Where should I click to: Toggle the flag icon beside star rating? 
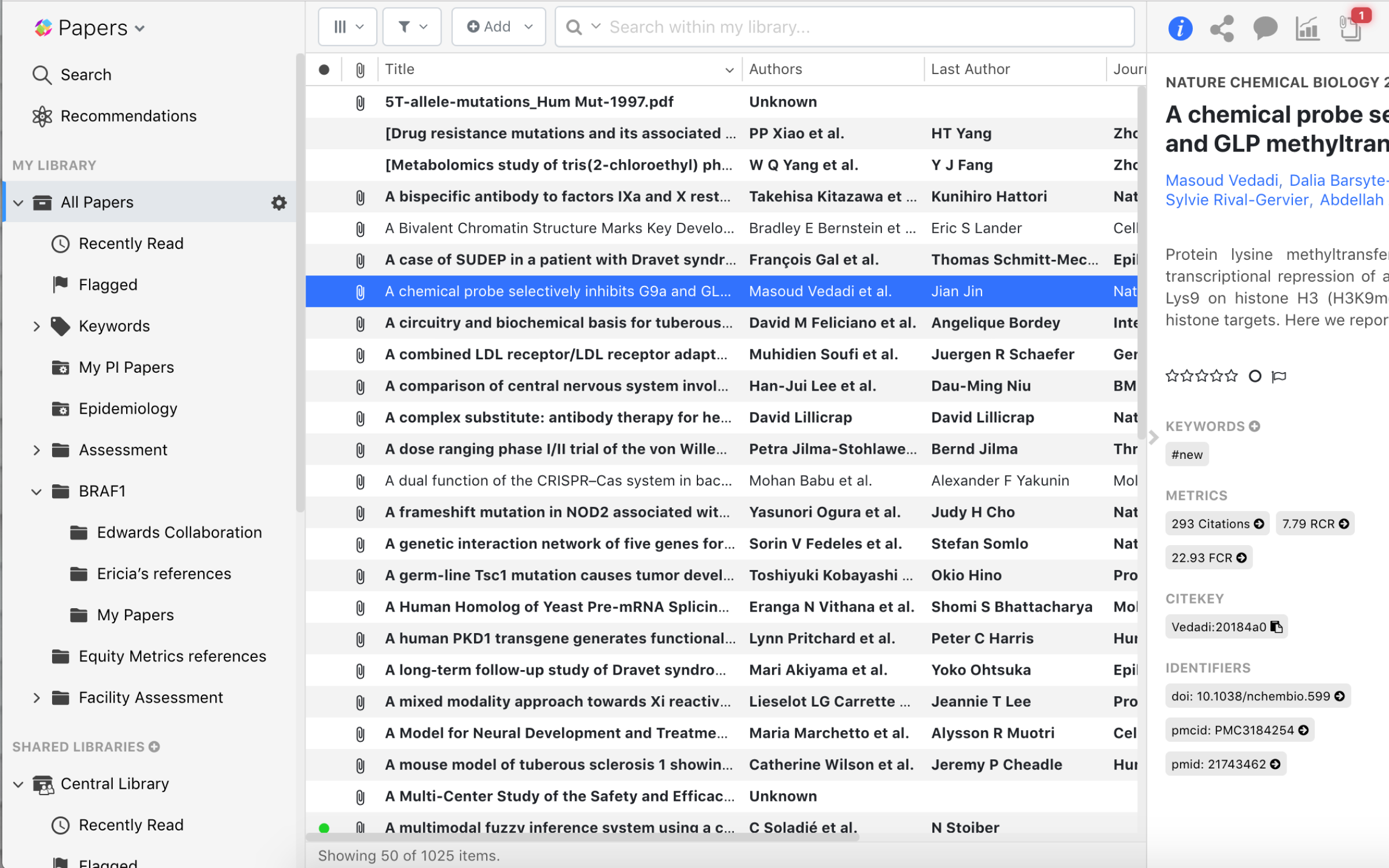(1279, 377)
